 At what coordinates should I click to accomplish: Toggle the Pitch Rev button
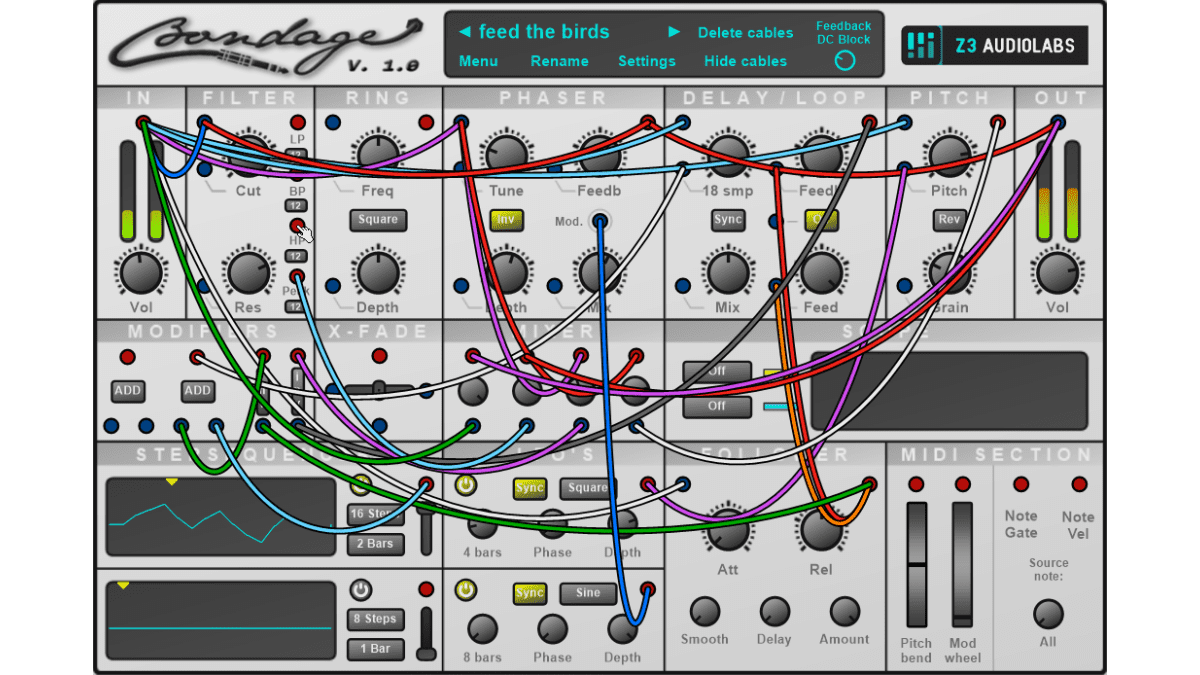(x=948, y=219)
